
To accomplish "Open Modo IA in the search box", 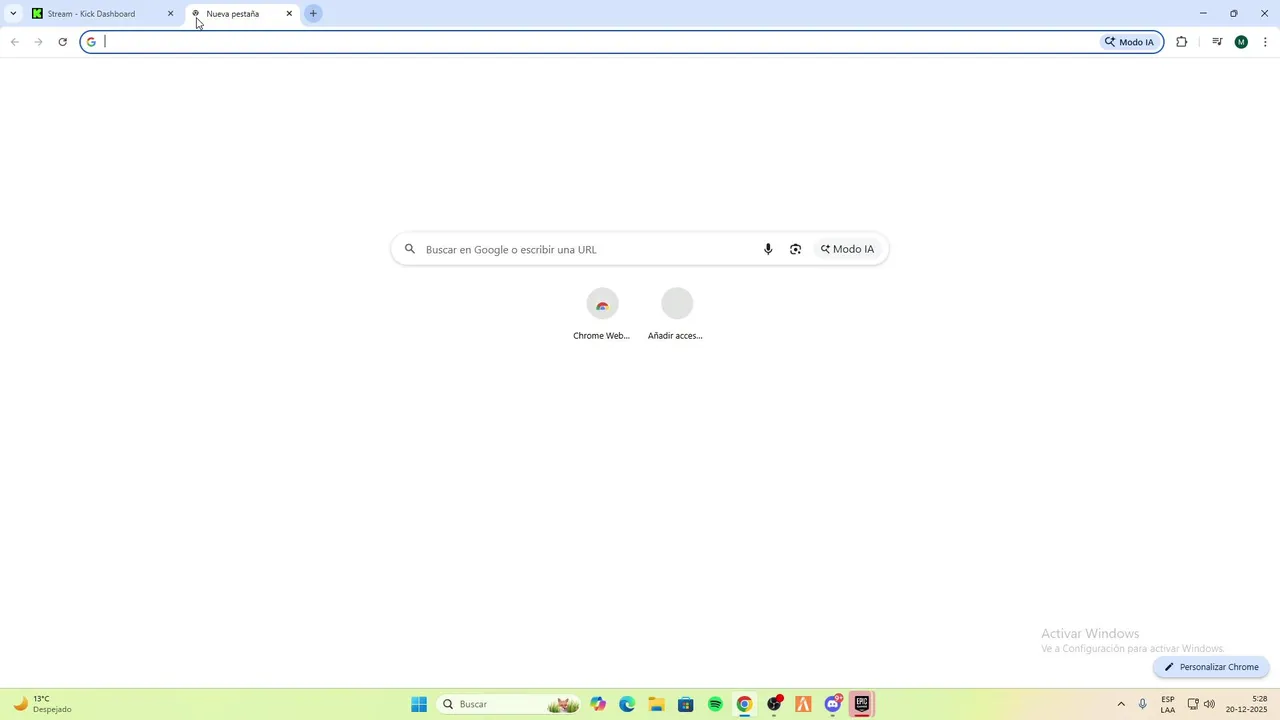I will [847, 249].
